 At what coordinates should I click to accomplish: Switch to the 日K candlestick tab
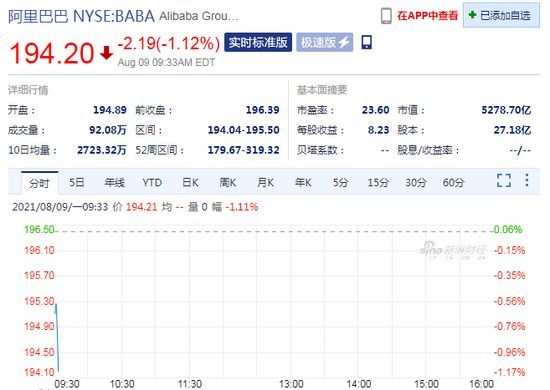190,182
